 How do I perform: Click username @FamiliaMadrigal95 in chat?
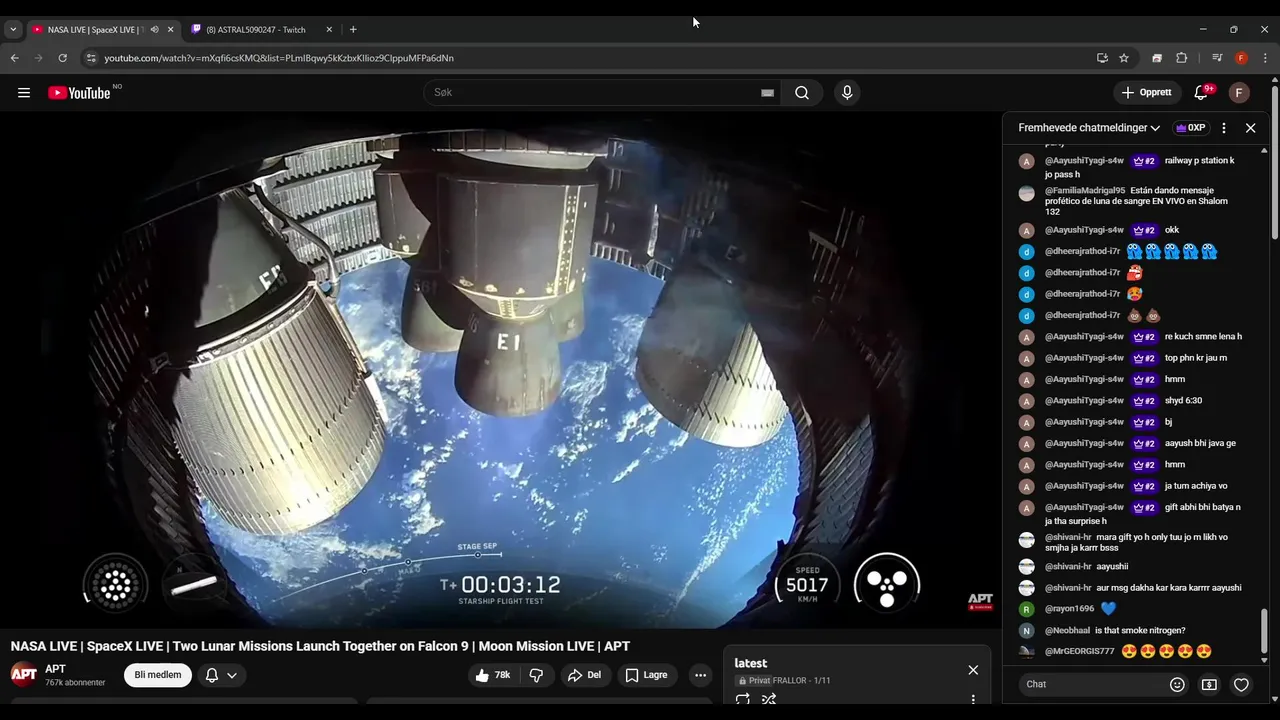coord(1085,190)
